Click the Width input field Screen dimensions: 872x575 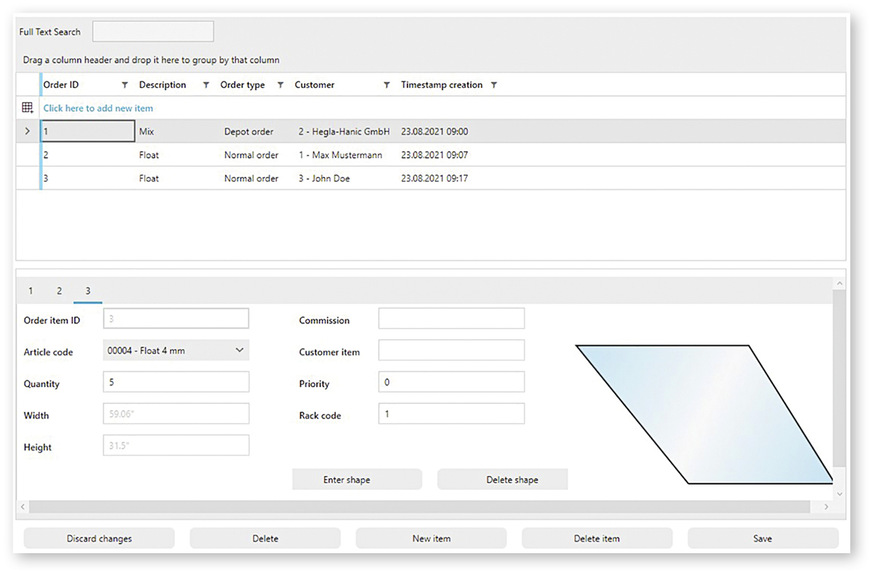(176, 414)
